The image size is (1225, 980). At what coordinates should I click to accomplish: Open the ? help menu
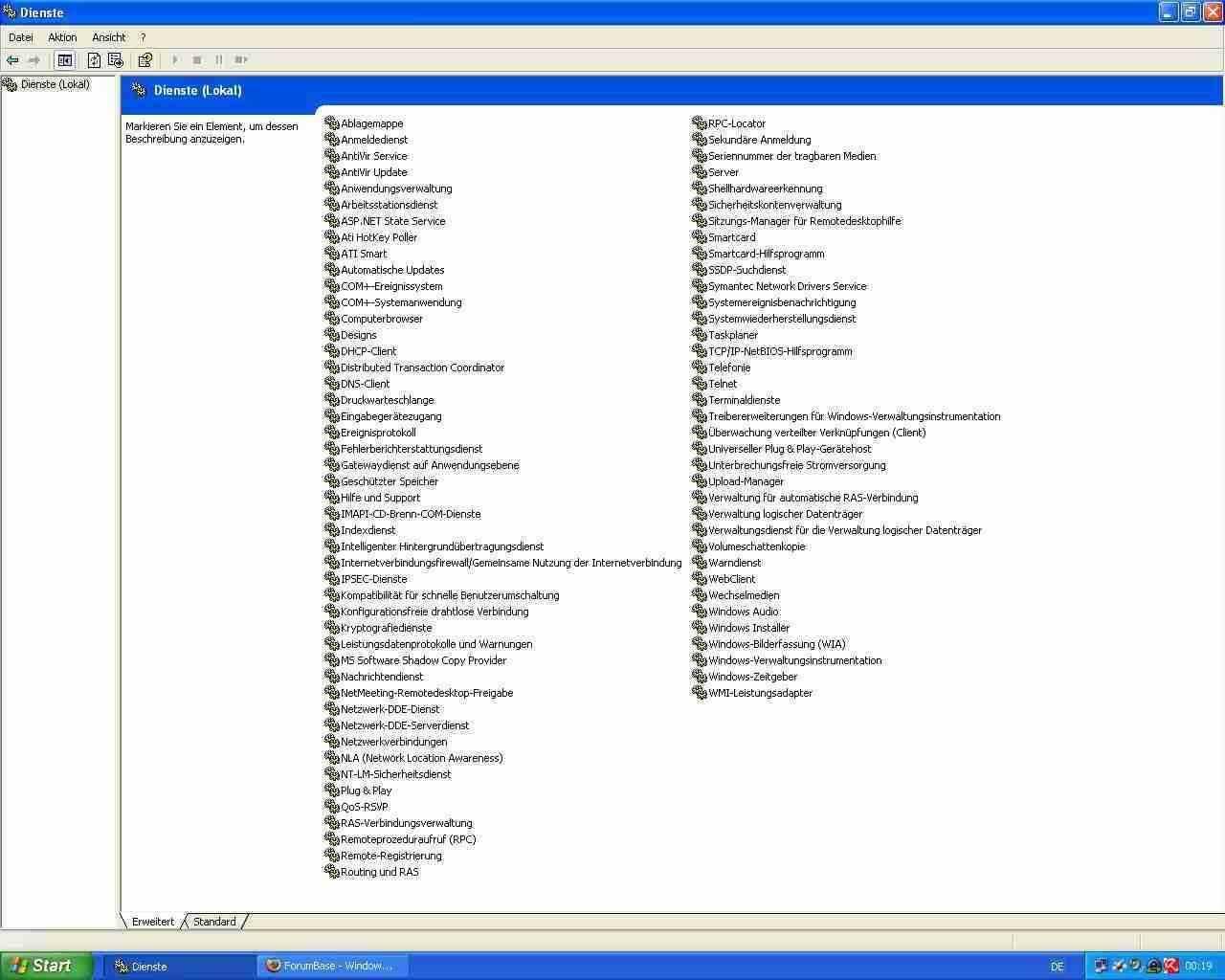[x=144, y=37]
